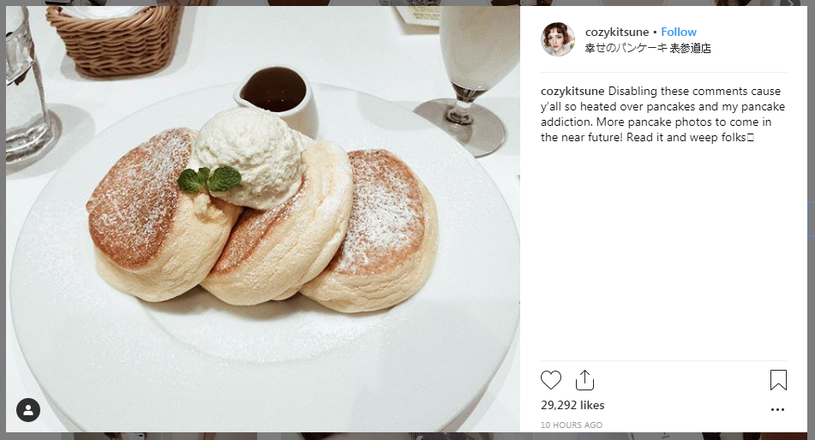Click the bold cozykitsune name in the caption

[x=572, y=91]
